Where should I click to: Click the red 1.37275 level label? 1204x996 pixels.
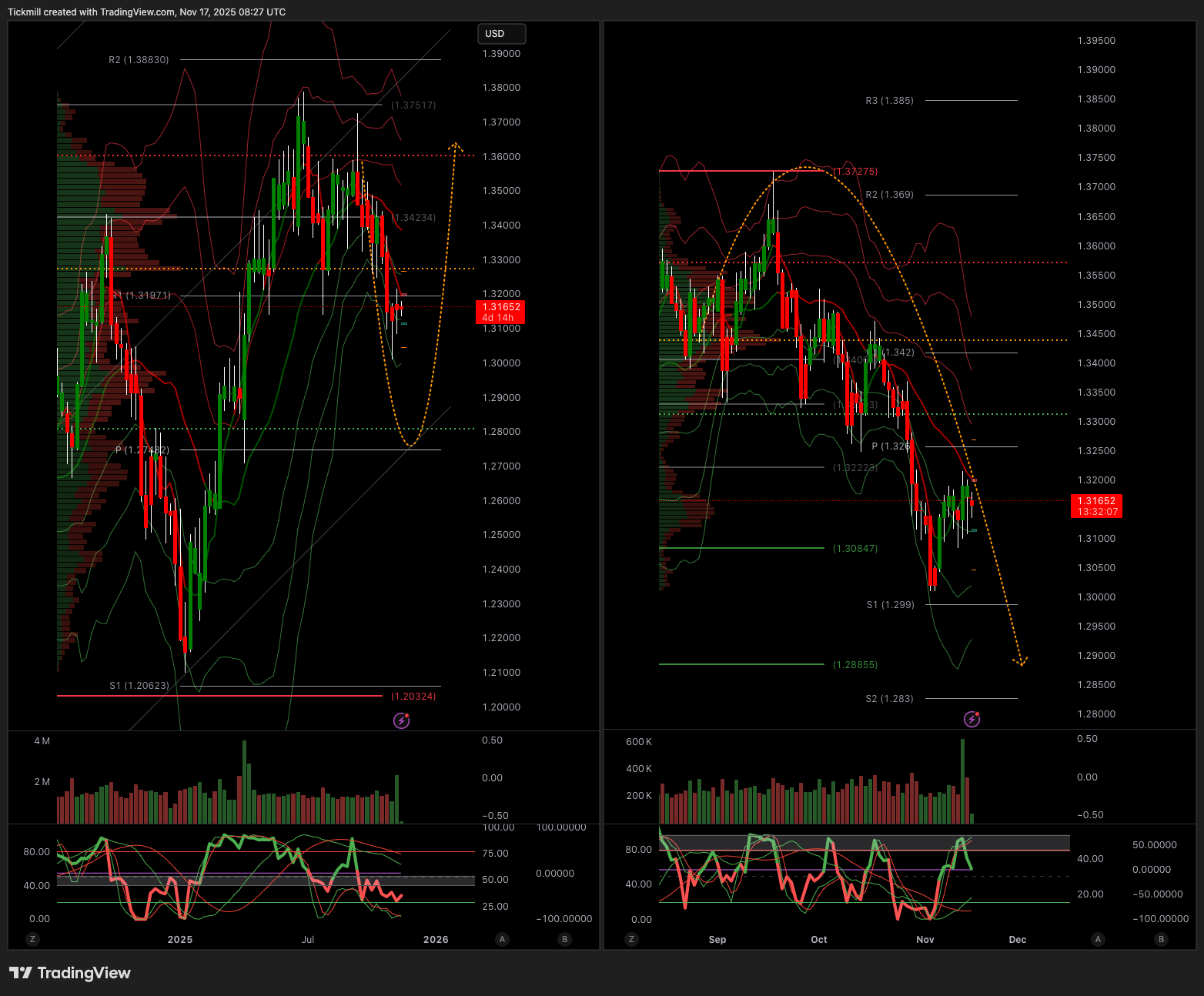click(x=855, y=172)
